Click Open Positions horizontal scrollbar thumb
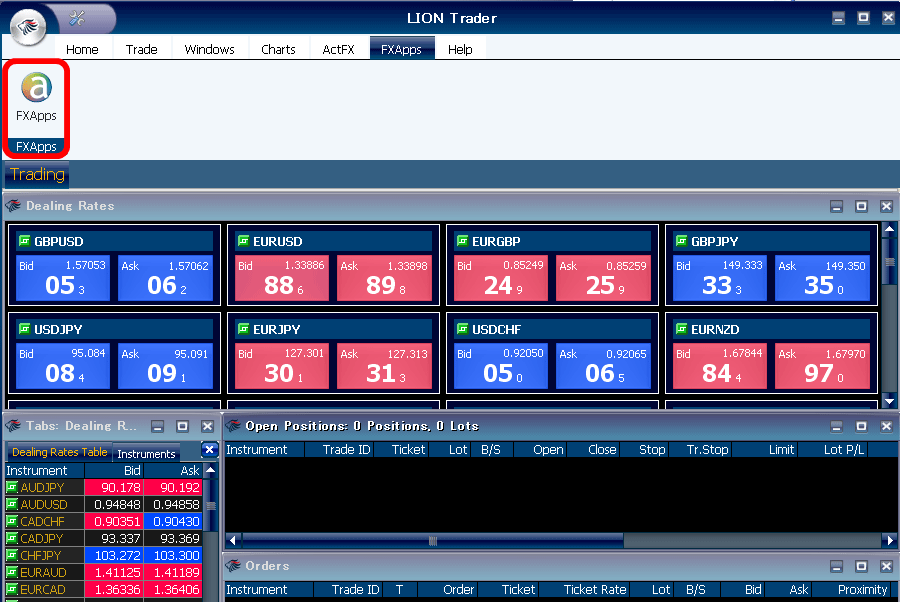The height and width of the screenshot is (602, 900). 432,540
